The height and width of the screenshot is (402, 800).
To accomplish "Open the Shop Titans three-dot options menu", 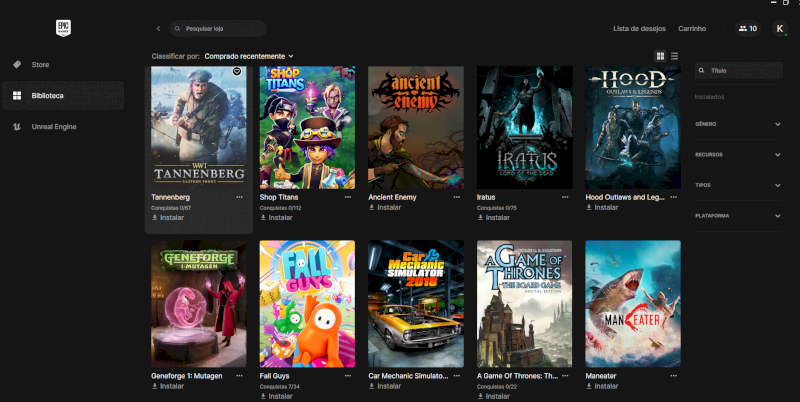I will [x=348, y=197].
